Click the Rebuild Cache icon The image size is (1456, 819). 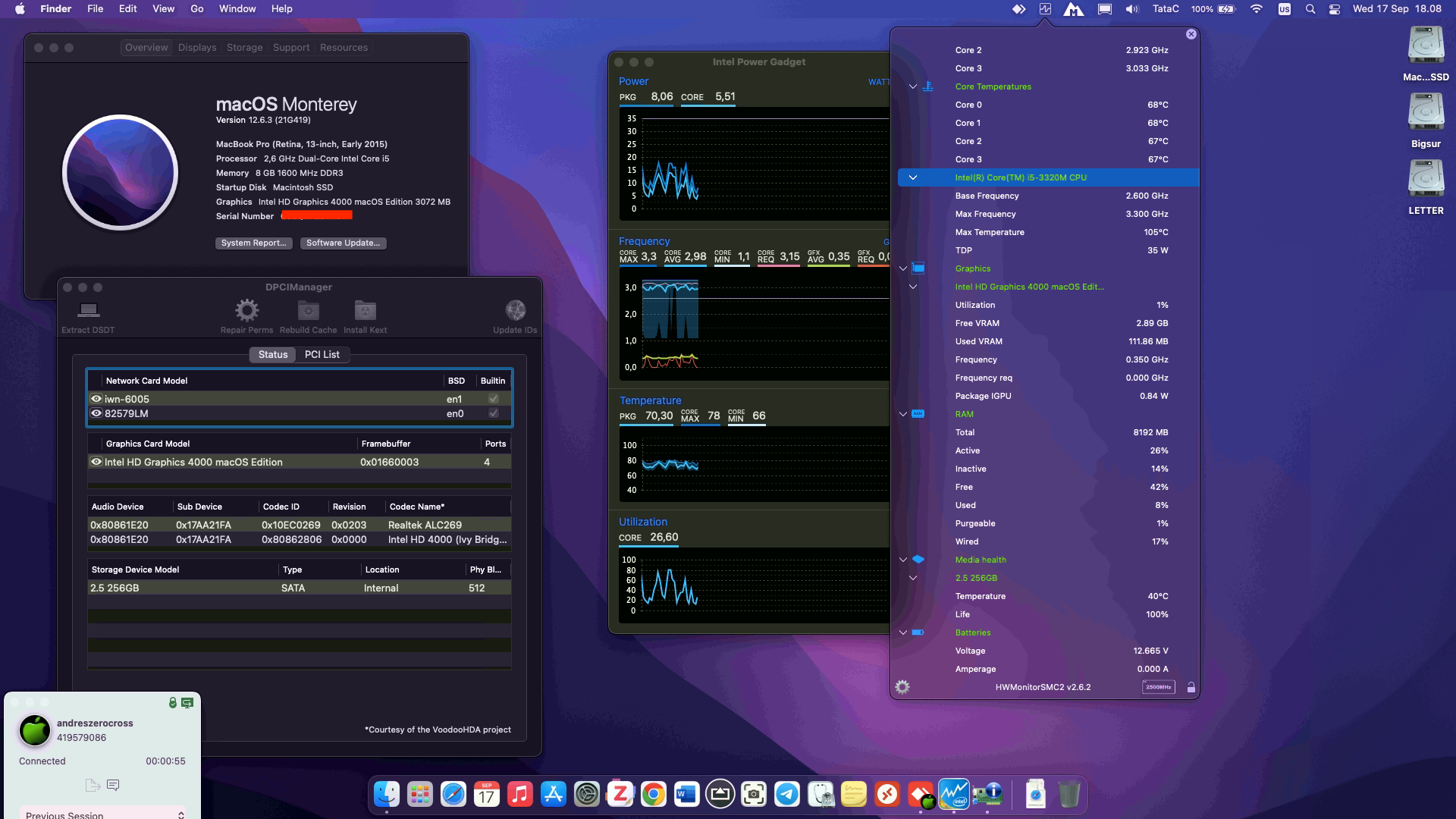click(x=308, y=310)
